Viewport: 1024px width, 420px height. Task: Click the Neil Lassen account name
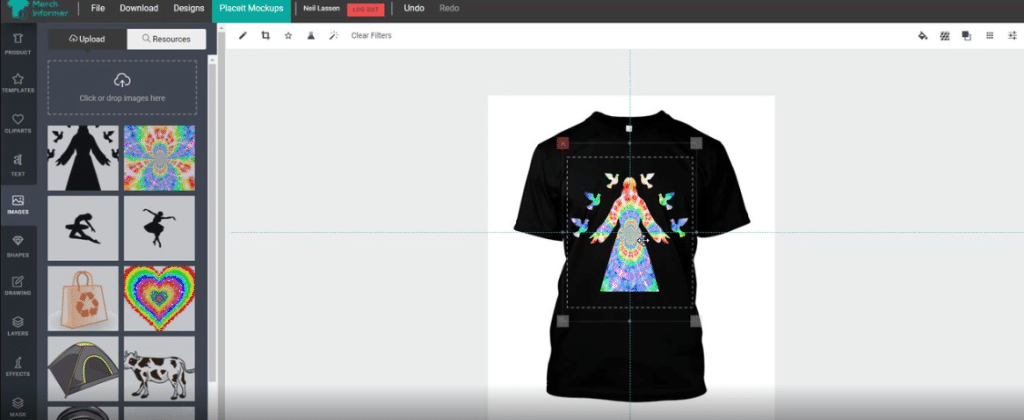321,8
